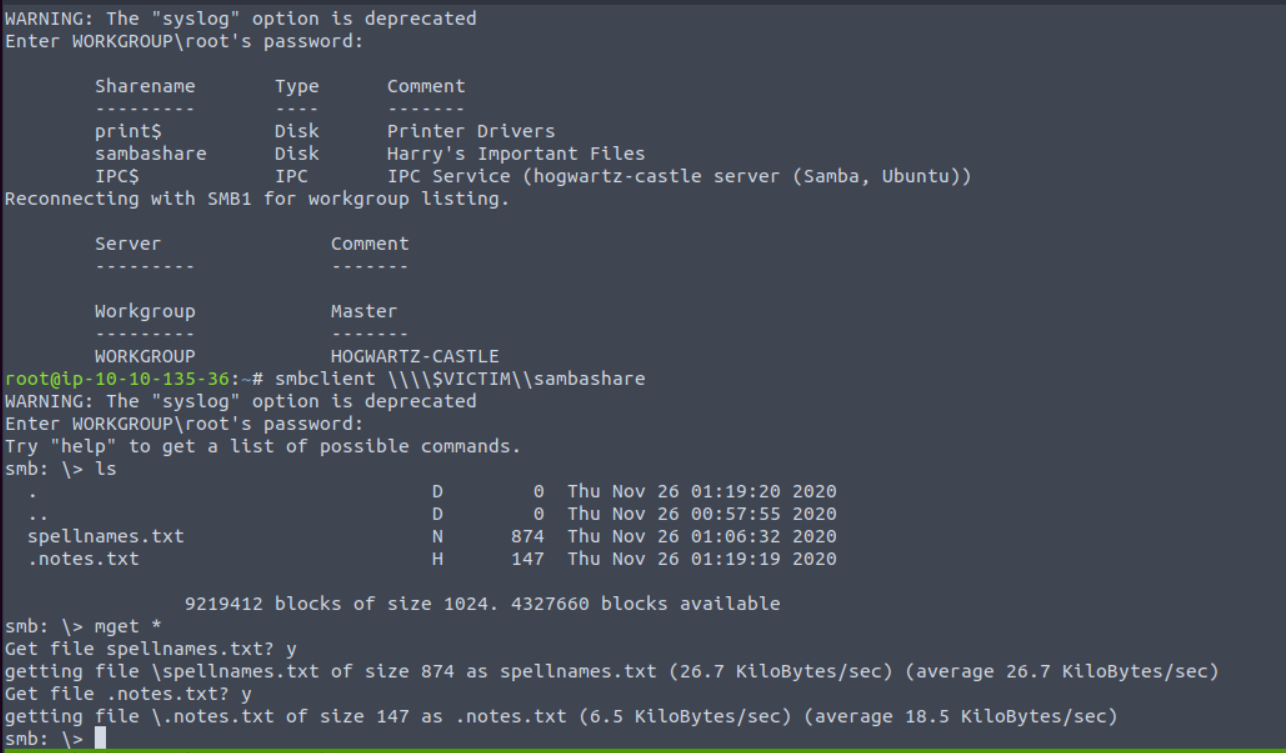Click the 'Try "help"' hint line
The width and height of the screenshot is (1286, 753).
tap(263, 446)
